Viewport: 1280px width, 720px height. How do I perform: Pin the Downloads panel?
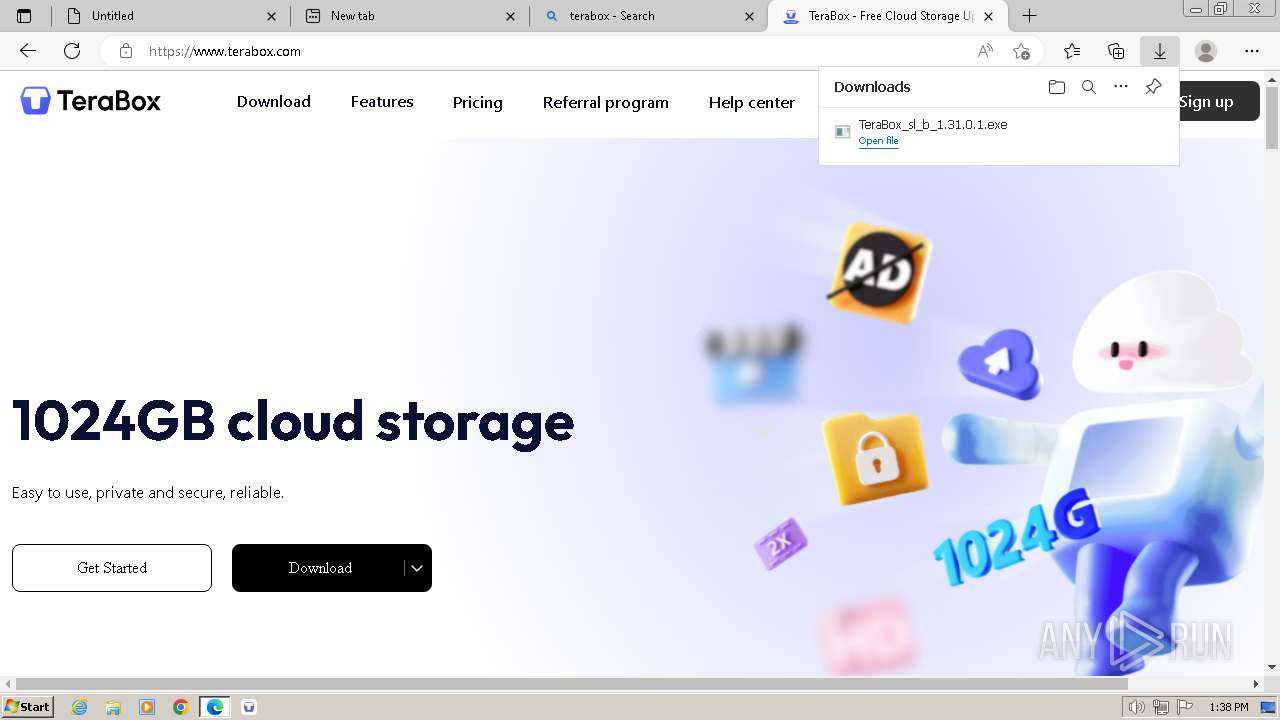(x=1153, y=87)
